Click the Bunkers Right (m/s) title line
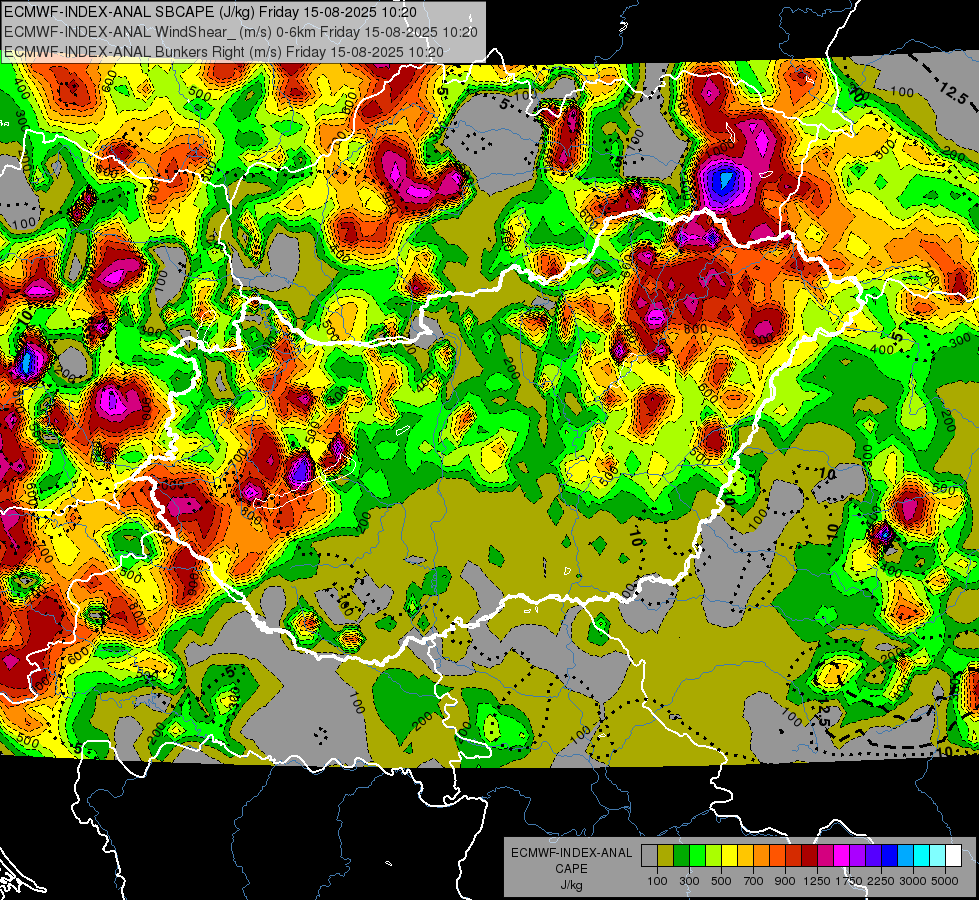The width and height of the screenshot is (979, 900). [224, 52]
